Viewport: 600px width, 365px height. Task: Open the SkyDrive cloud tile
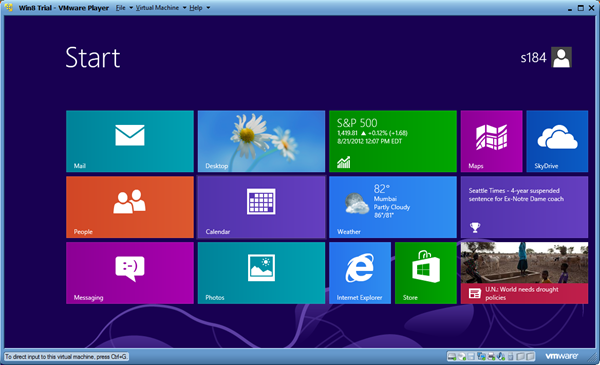coord(557,141)
